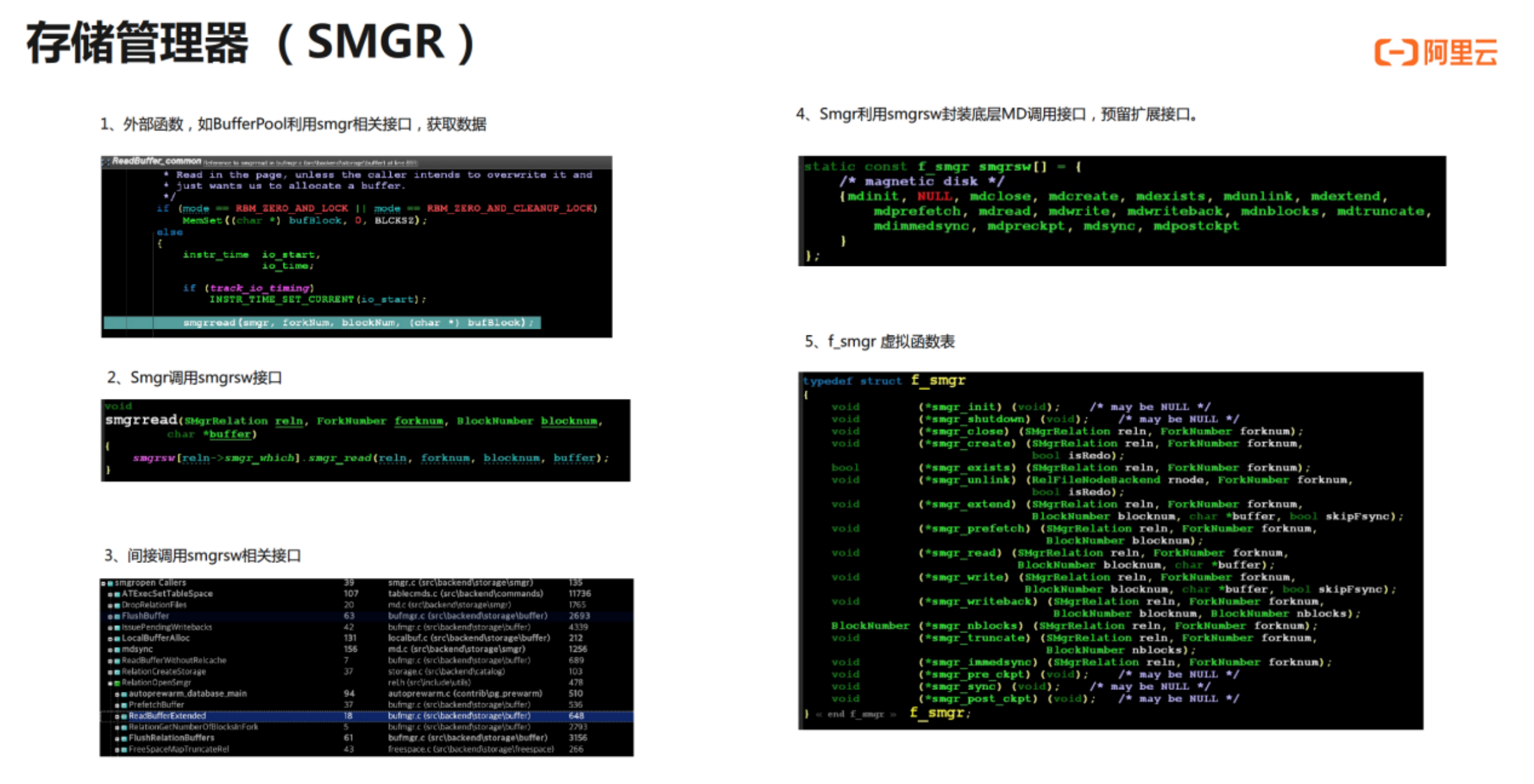The height and width of the screenshot is (784, 1534).
Task: Click the smgr_read identifier in smgrread body
Action: (340, 458)
